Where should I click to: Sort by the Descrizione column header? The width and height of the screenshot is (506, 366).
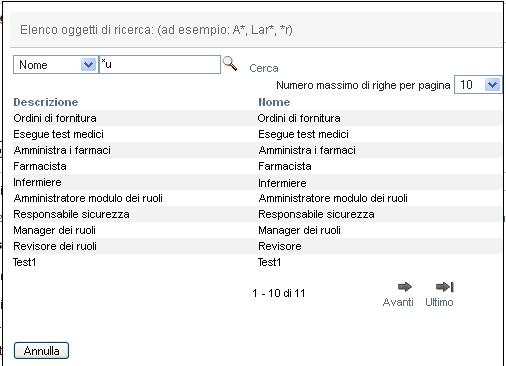pos(46,102)
